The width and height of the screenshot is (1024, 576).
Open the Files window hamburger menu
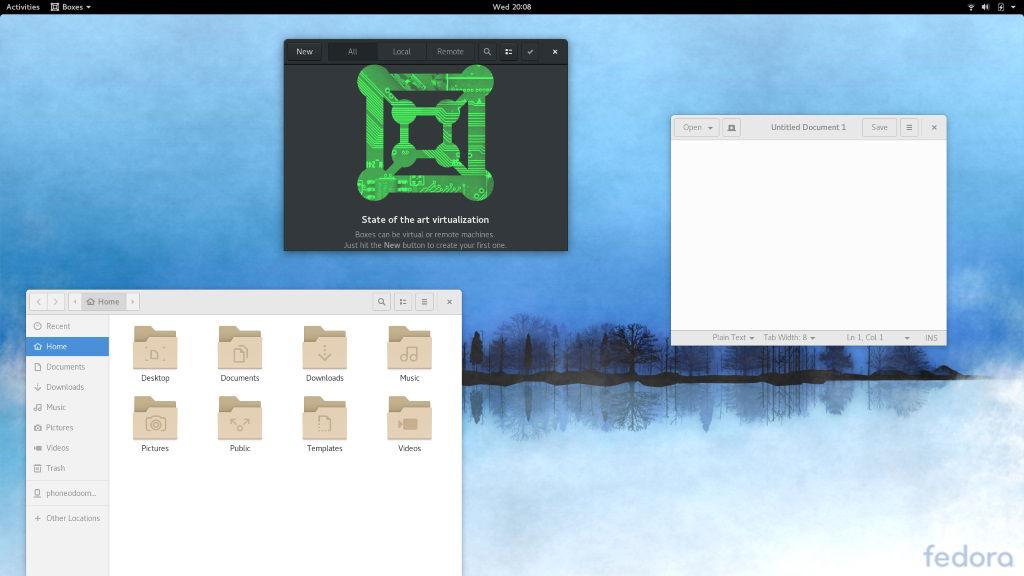click(424, 301)
